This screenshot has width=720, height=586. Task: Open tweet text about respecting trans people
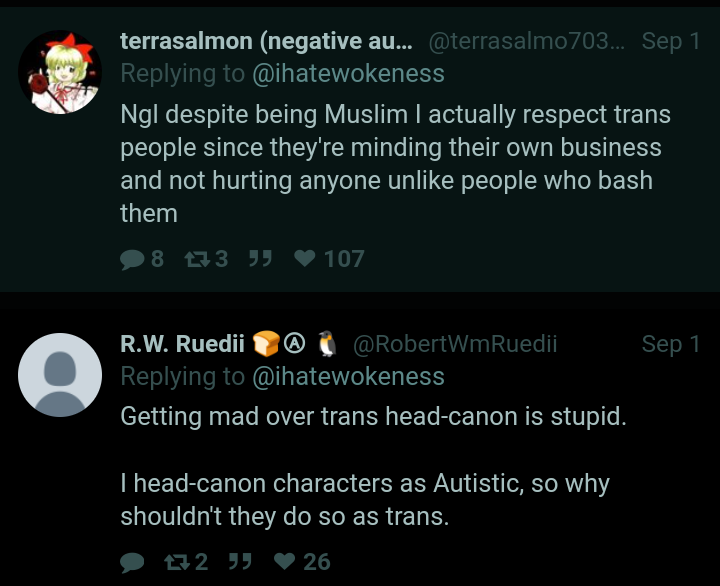point(395,164)
